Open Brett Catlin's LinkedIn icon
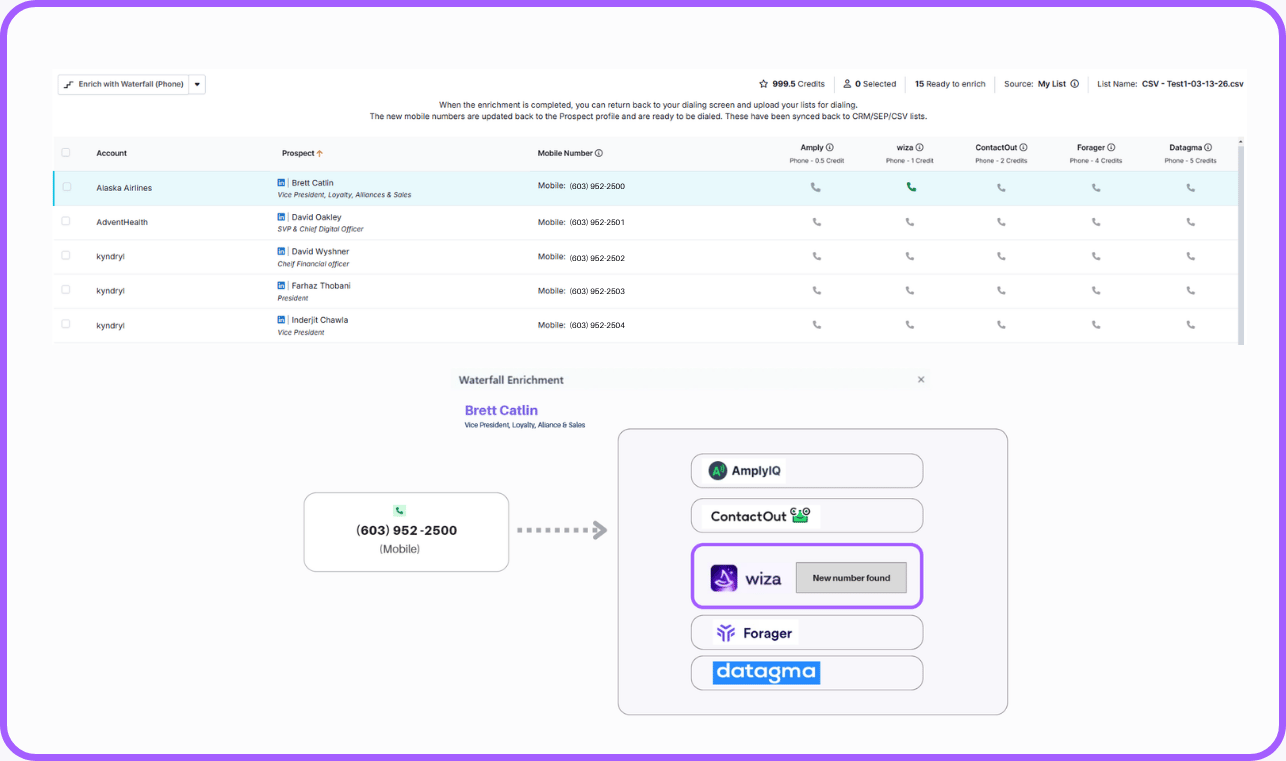The image size is (1286, 761). [282, 183]
